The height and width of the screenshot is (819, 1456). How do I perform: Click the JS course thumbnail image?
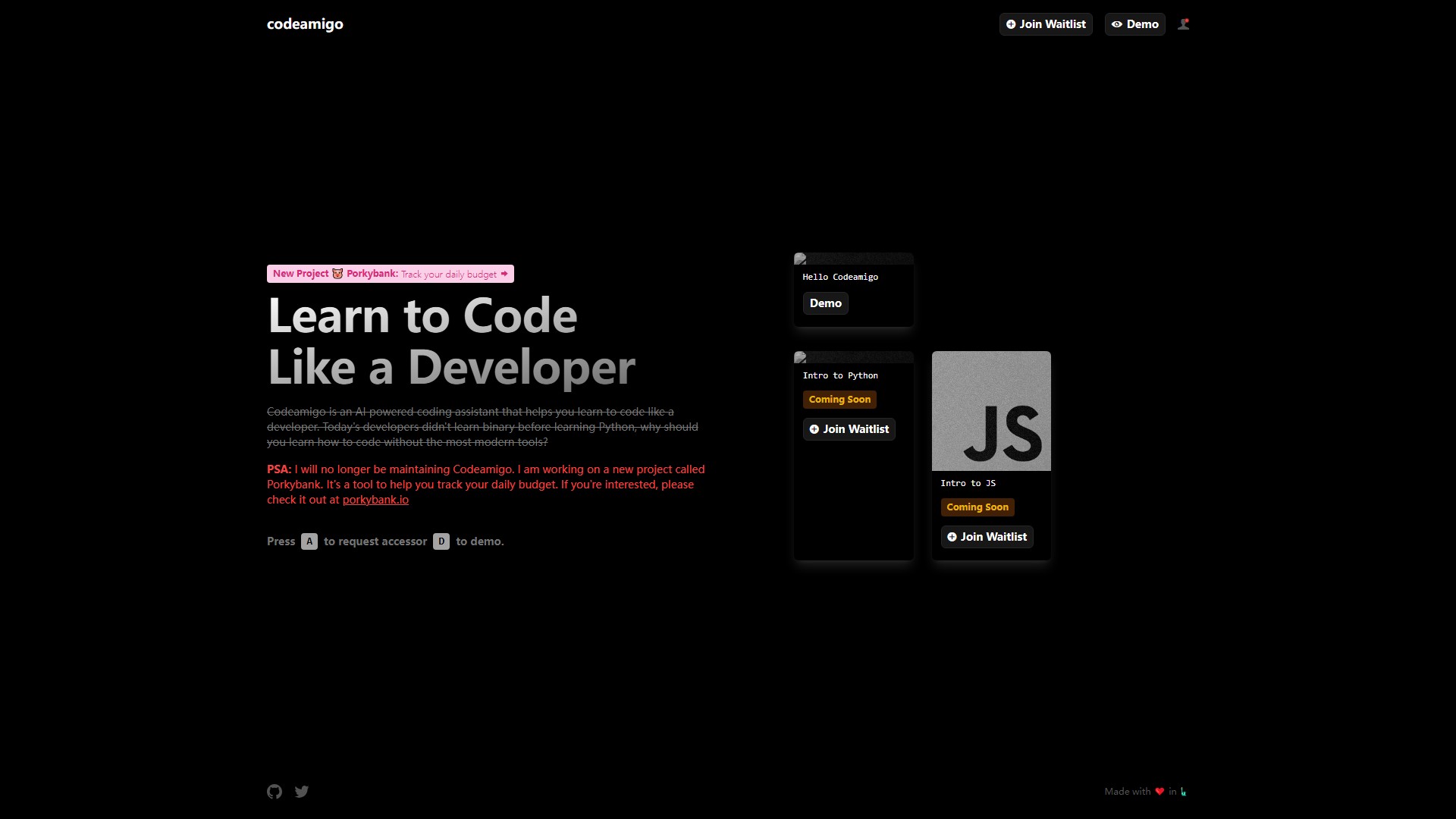click(x=990, y=410)
